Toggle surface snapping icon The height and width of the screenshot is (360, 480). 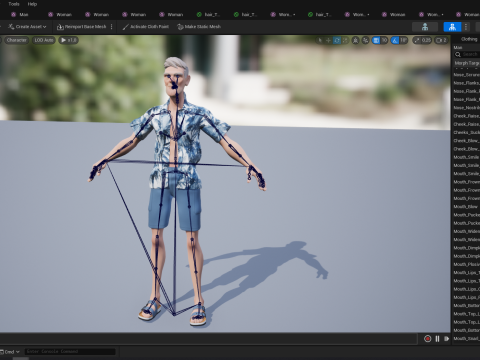(x=366, y=40)
